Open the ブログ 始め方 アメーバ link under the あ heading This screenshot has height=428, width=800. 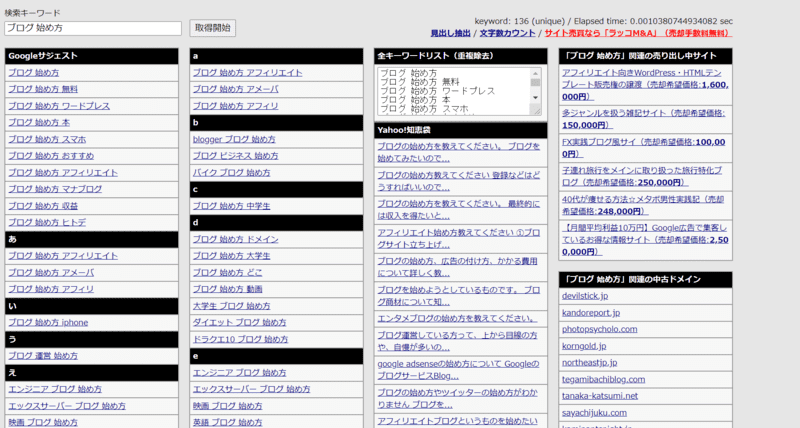pyautogui.click(x=51, y=273)
